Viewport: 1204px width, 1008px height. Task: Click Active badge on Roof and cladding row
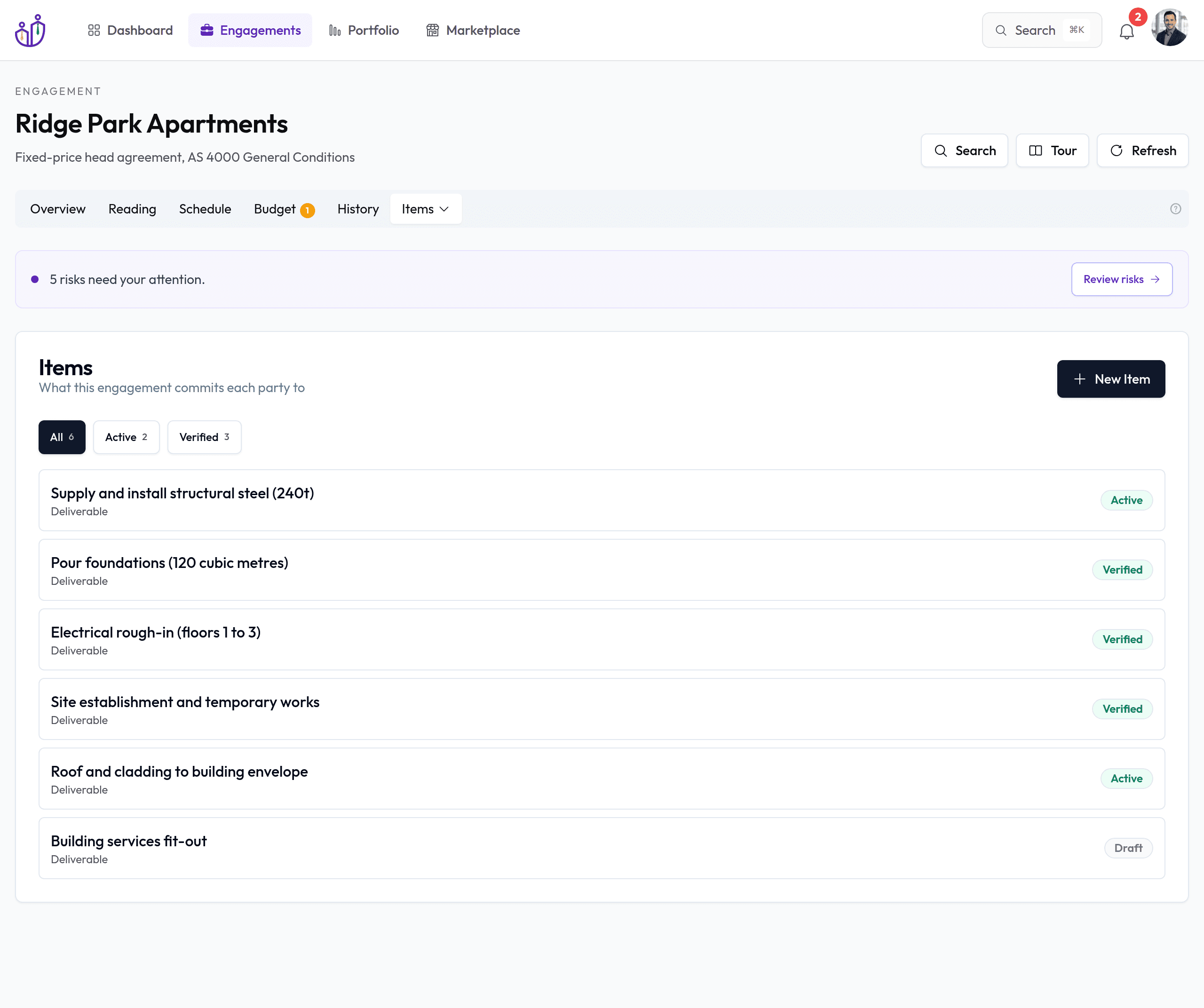coord(1126,779)
